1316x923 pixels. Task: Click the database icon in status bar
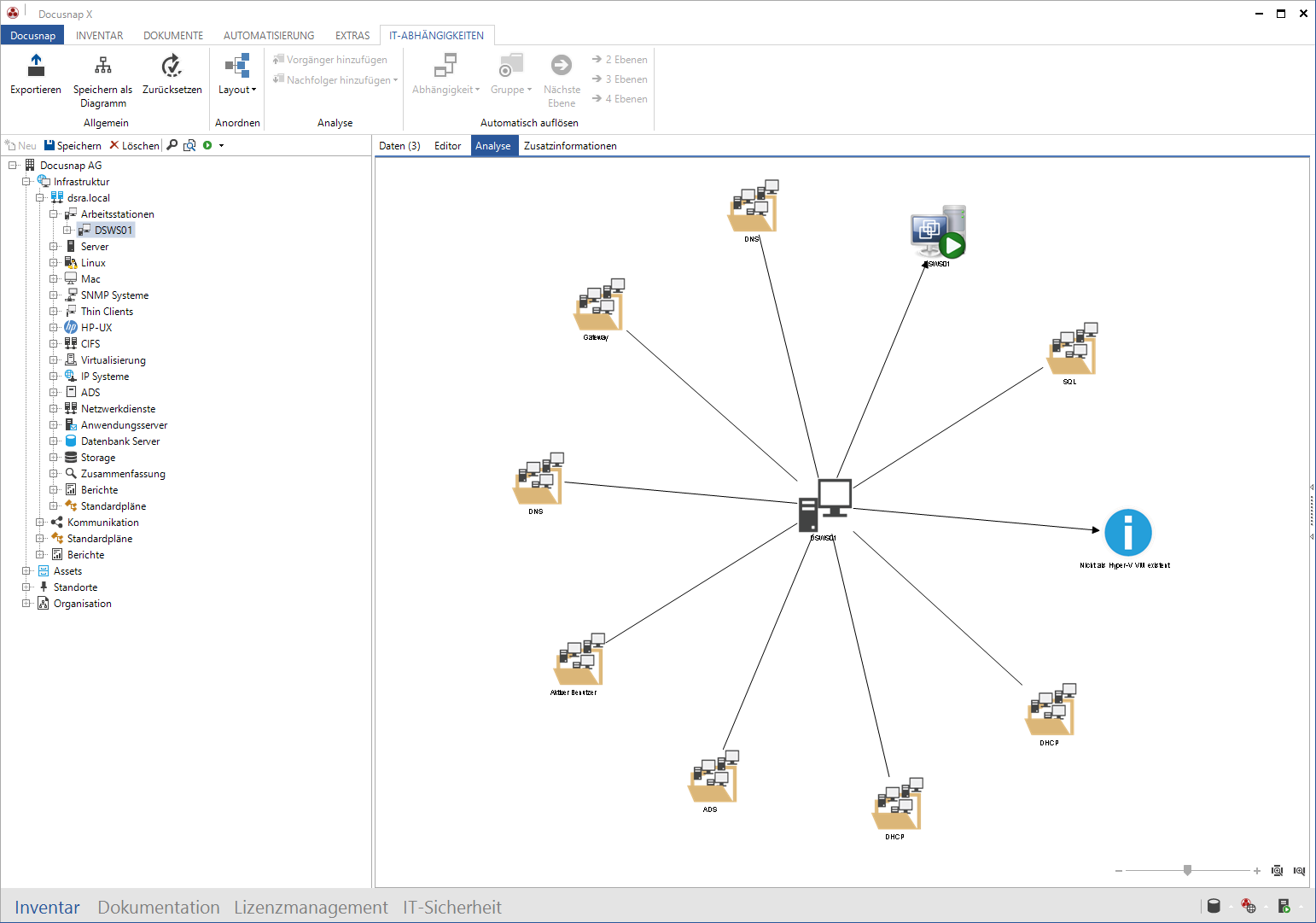(x=1214, y=906)
